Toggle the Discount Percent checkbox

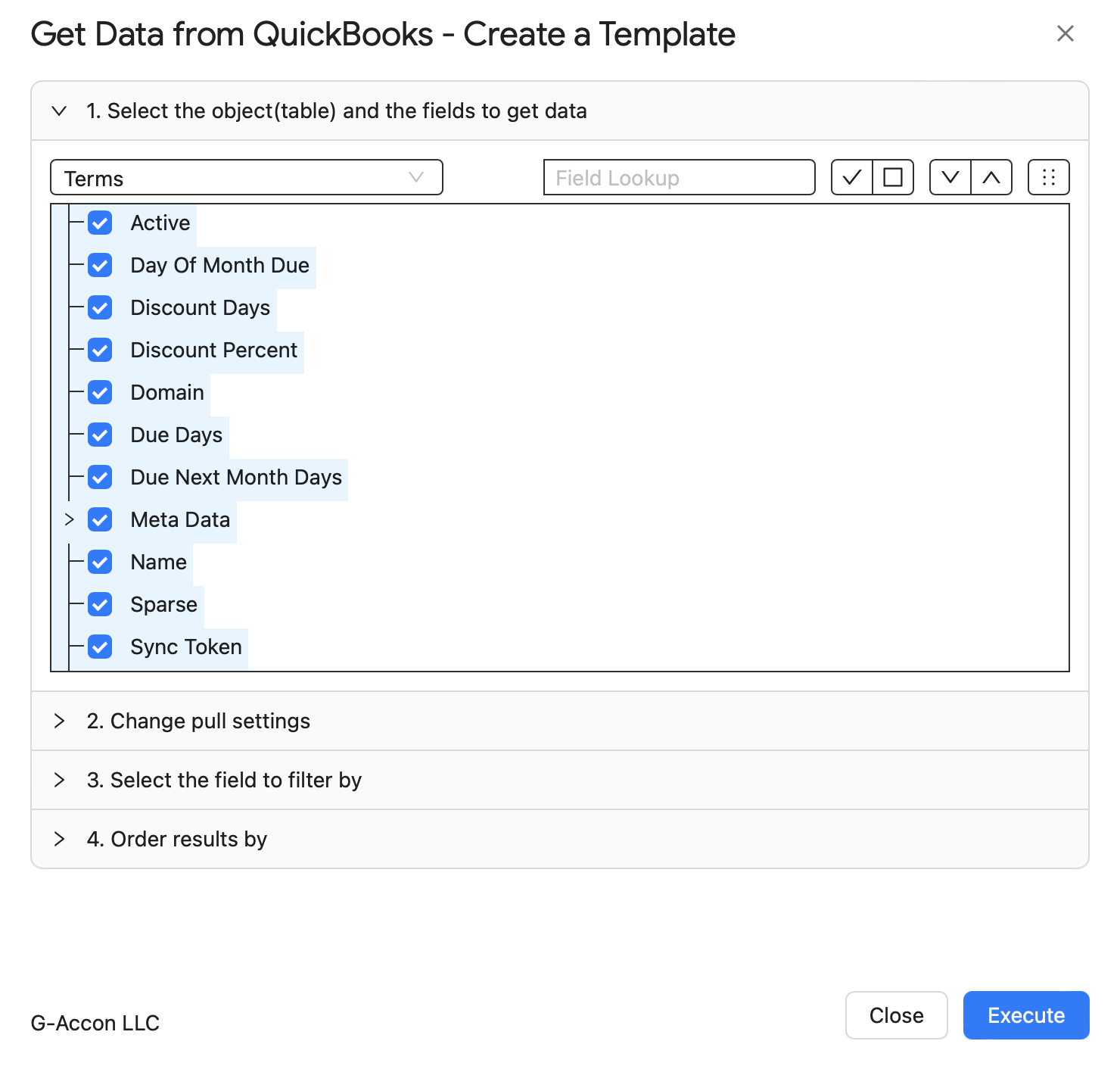click(100, 350)
